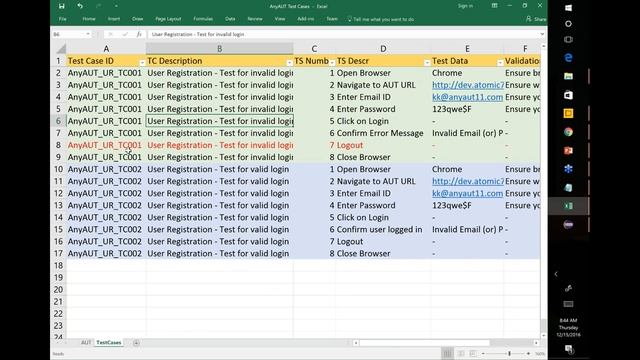Click Sign in at the top
This screenshot has height=360, width=640.
point(465,6)
